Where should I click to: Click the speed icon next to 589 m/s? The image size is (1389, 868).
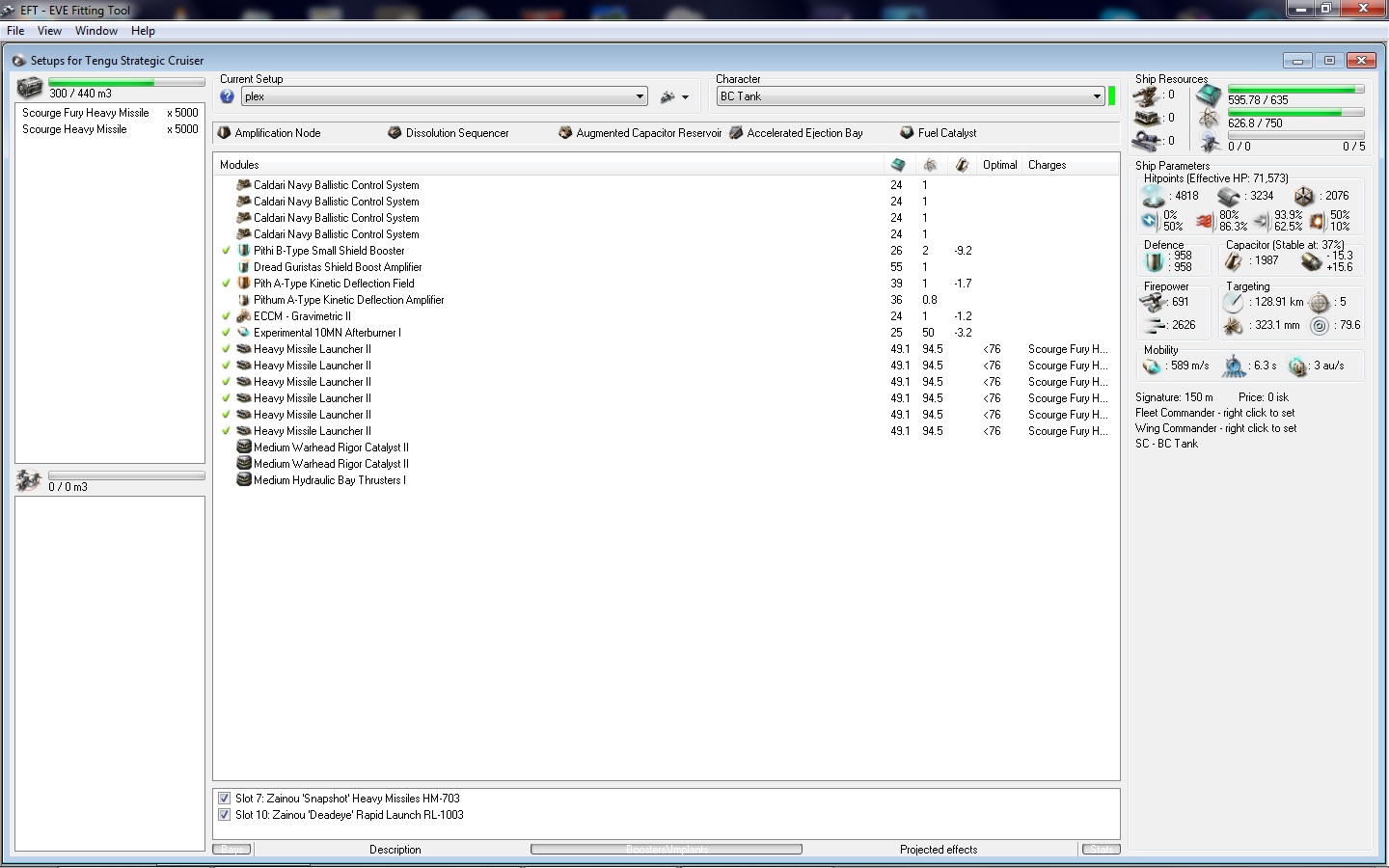[1153, 366]
